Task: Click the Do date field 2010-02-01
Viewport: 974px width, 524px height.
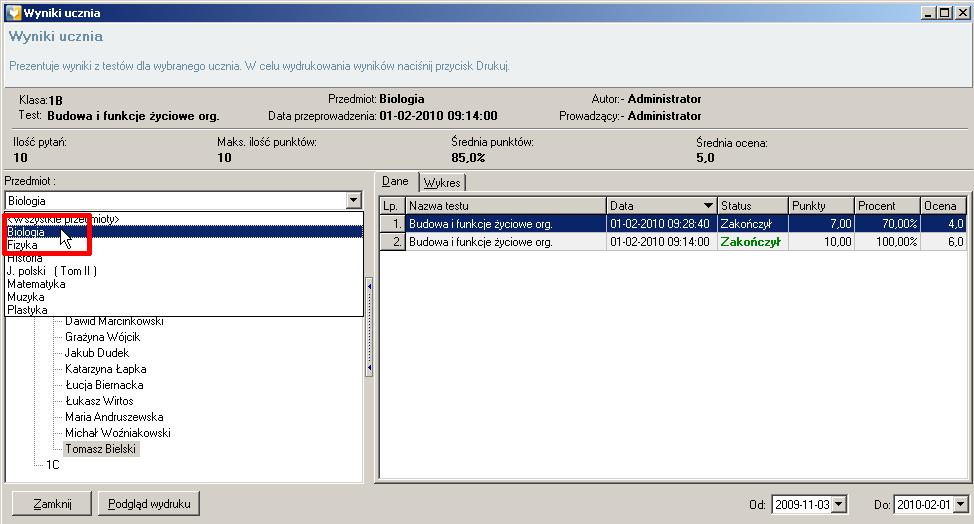Action: [x=924, y=505]
